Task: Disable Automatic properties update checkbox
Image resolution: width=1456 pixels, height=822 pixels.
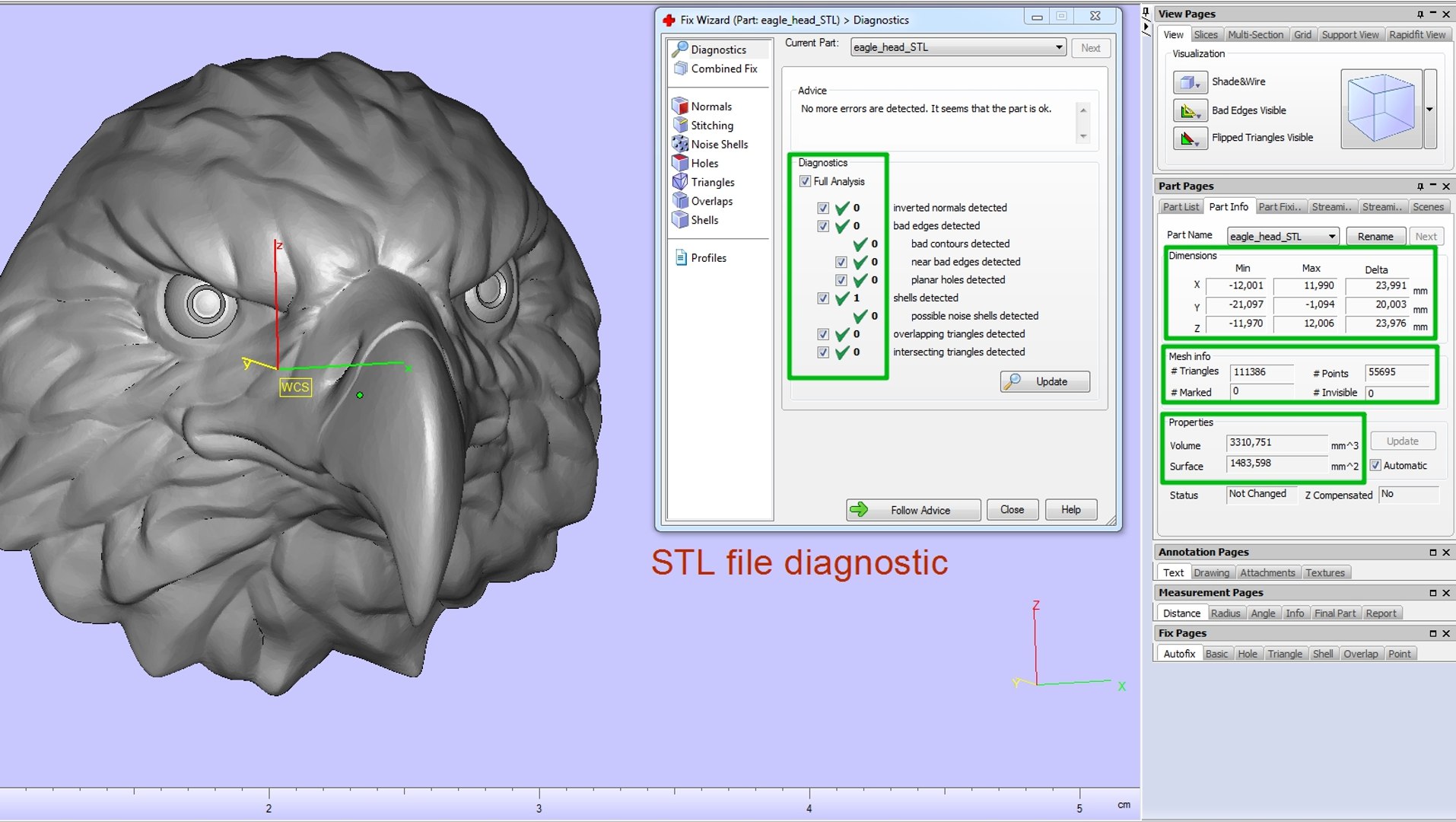Action: pyautogui.click(x=1375, y=465)
